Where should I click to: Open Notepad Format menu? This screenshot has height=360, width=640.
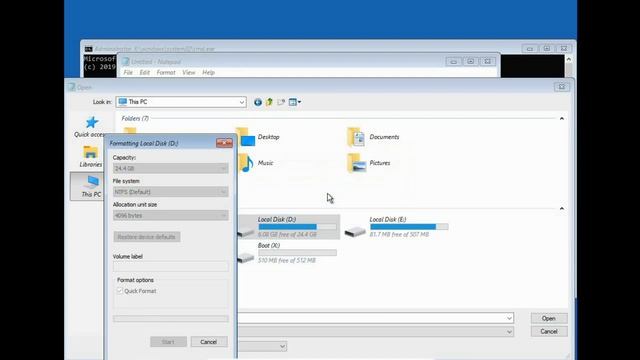tap(166, 72)
